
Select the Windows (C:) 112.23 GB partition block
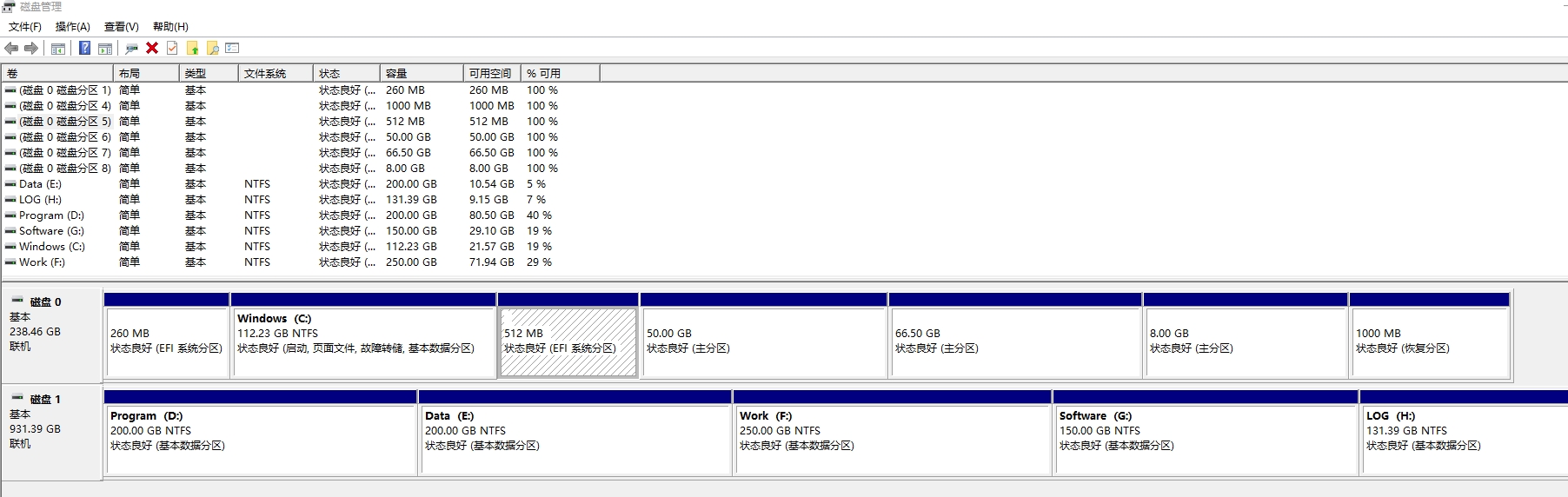click(364, 335)
